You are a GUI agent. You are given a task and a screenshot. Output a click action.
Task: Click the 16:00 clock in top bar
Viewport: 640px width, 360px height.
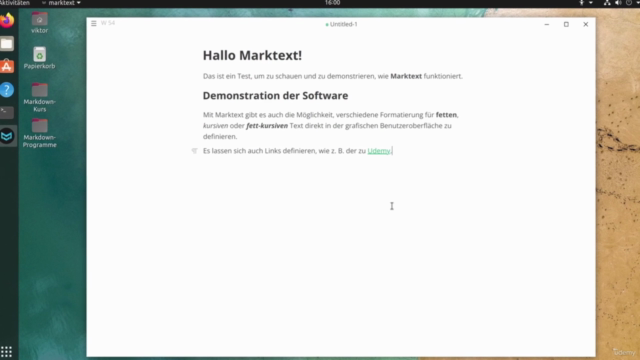(x=332, y=3)
